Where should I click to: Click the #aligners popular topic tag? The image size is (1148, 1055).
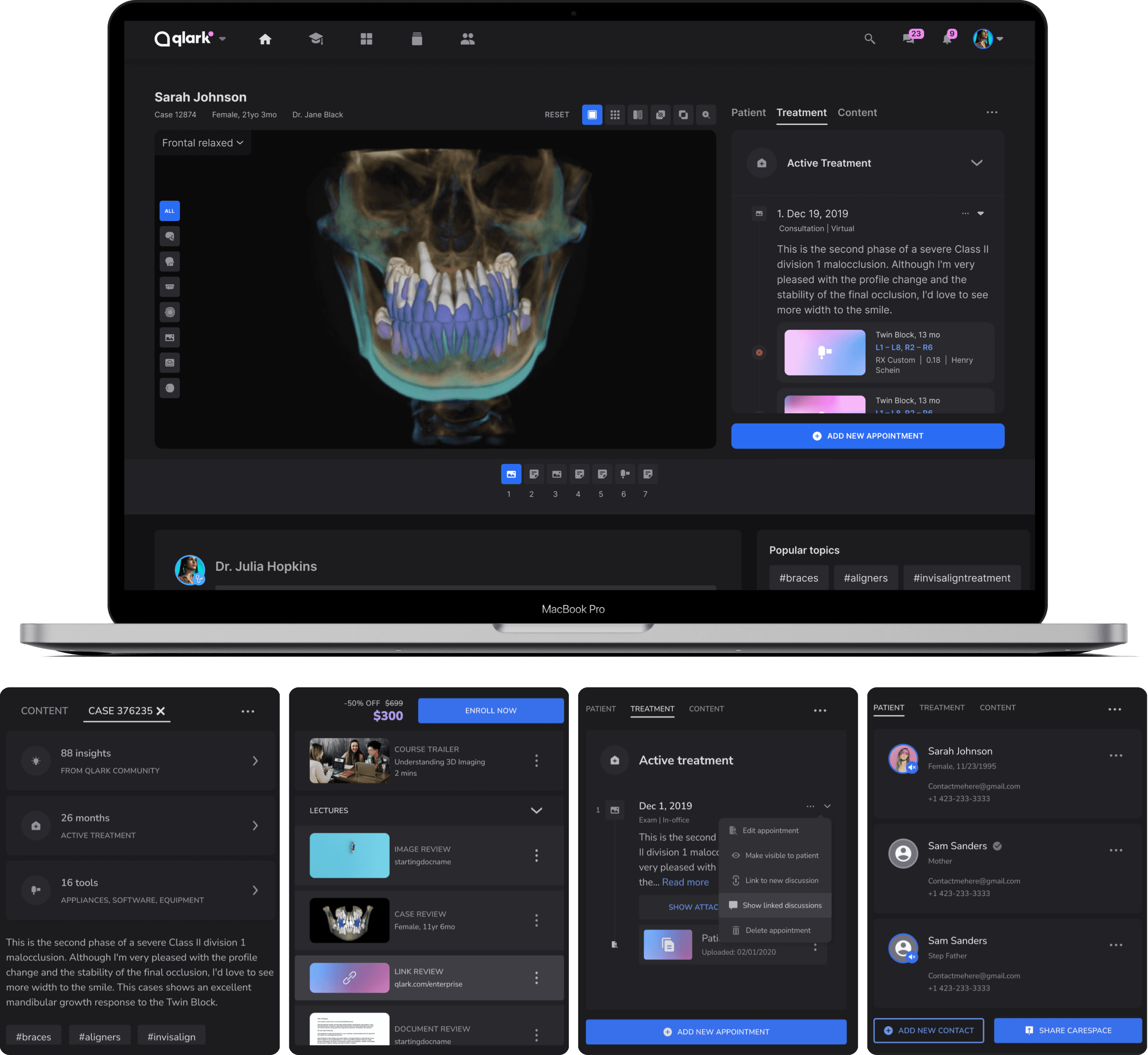865,578
